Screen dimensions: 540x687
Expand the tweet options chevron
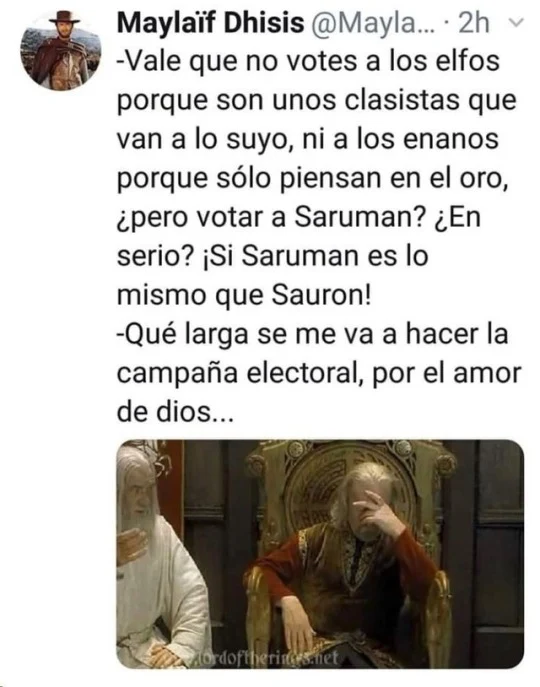518,22
